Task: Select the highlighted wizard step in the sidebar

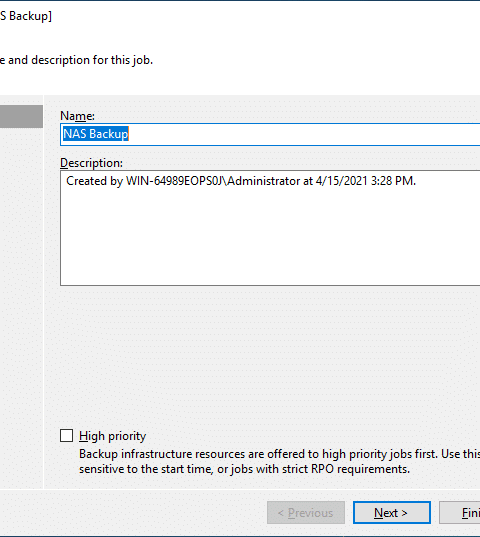Action: click(x=21, y=116)
